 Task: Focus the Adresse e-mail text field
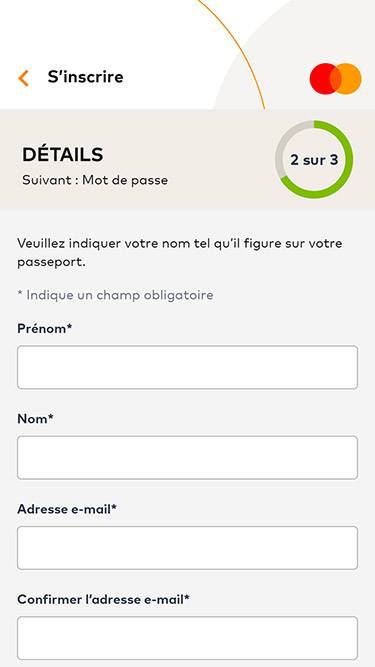pyautogui.click(x=188, y=548)
